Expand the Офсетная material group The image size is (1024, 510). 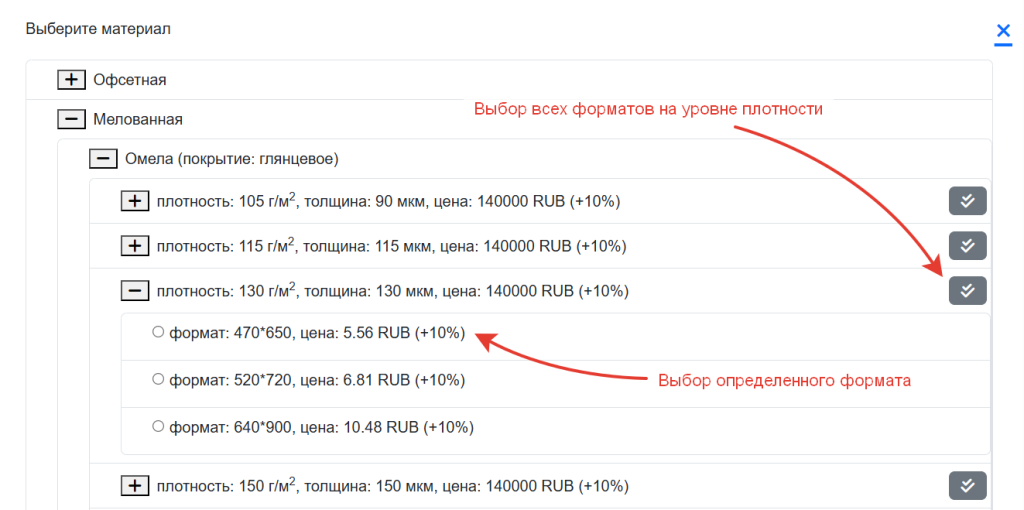(x=71, y=79)
